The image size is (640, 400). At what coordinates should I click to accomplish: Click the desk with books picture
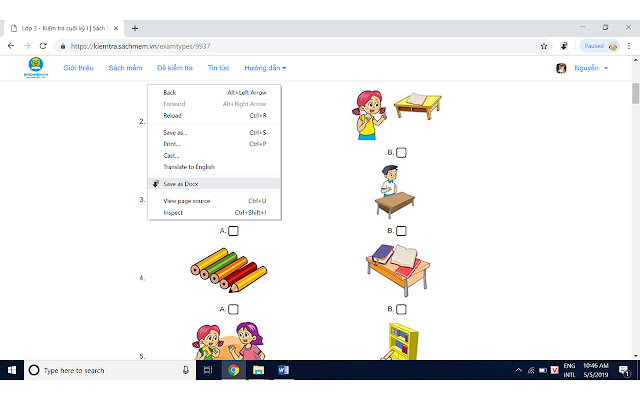point(398,270)
